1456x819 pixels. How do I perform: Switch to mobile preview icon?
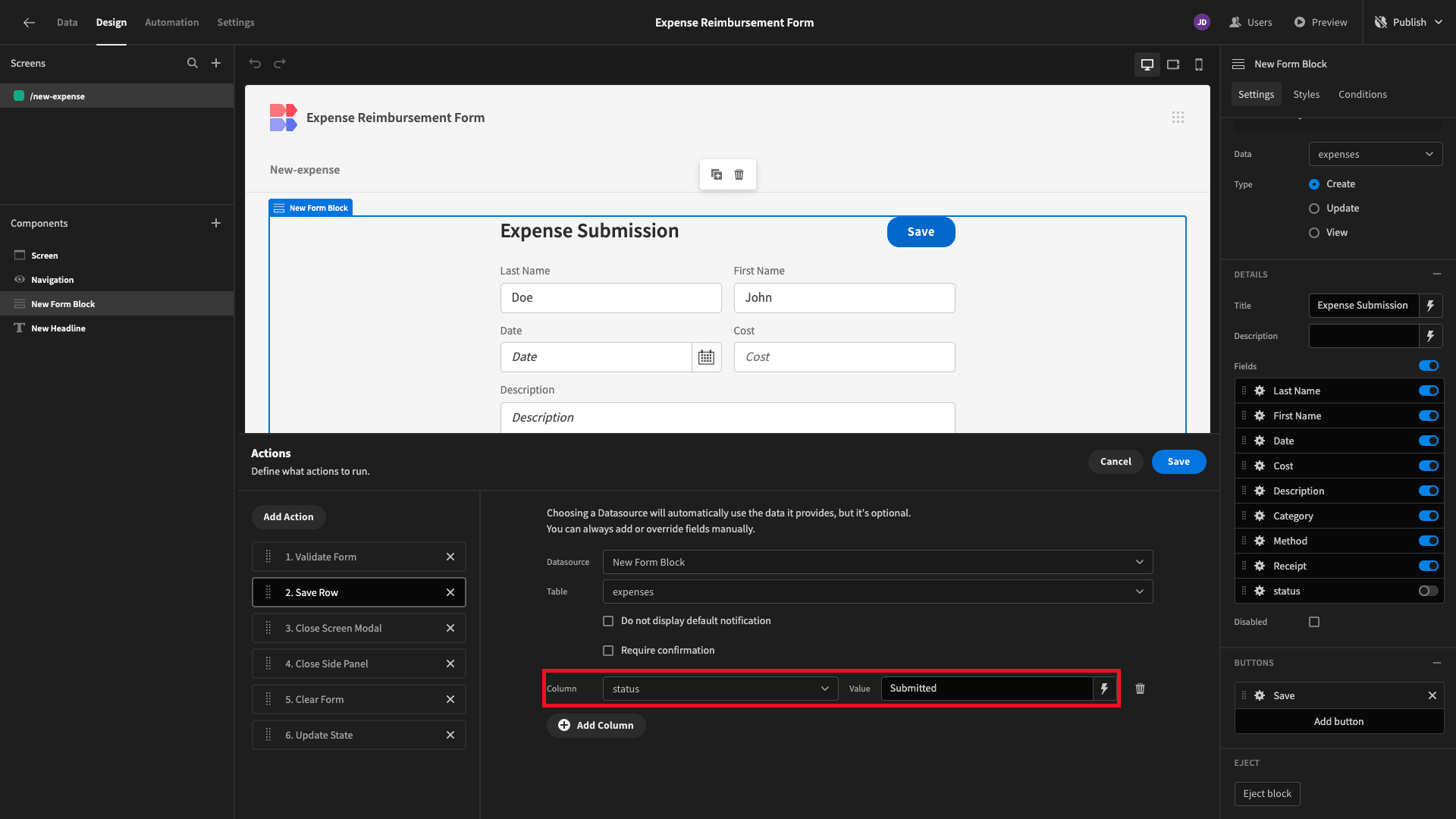tap(1199, 64)
